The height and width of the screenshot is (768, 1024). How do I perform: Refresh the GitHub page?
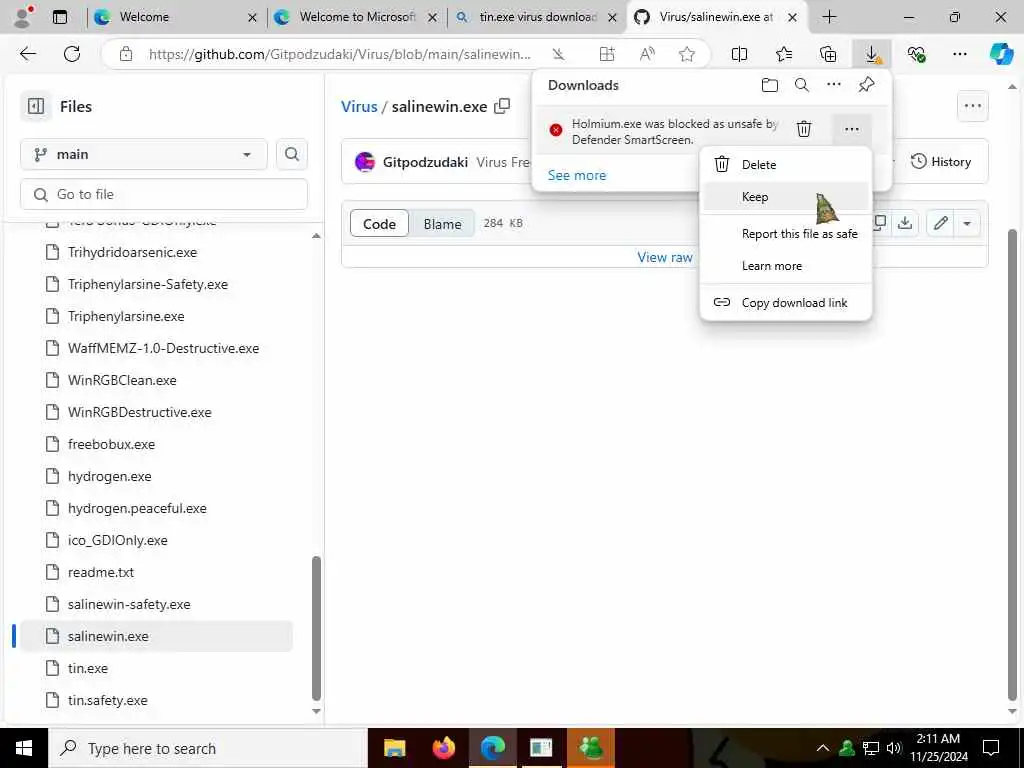click(72, 54)
